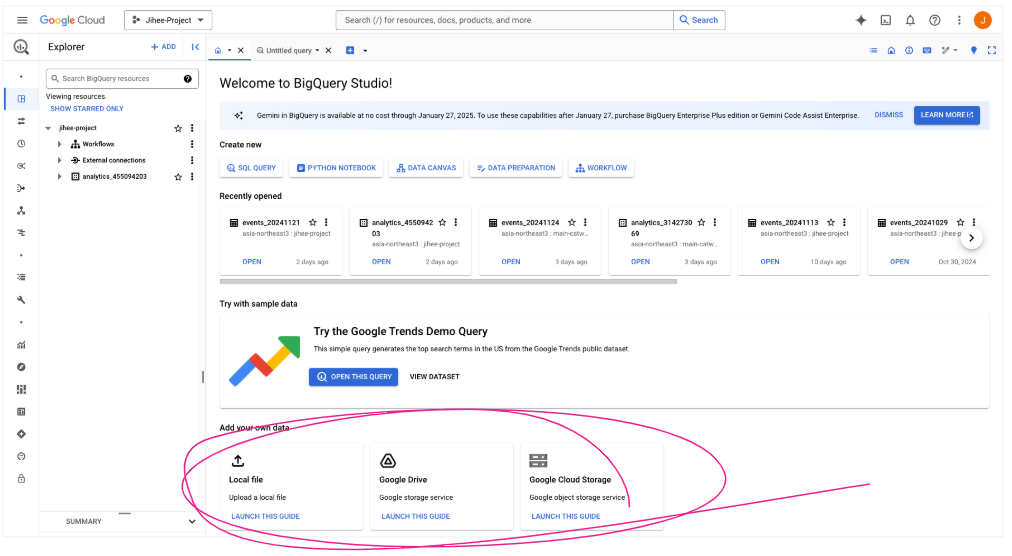The height and width of the screenshot is (556, 1012).
Task: Focus the Search BigQuery resources field
Action: 122,79
